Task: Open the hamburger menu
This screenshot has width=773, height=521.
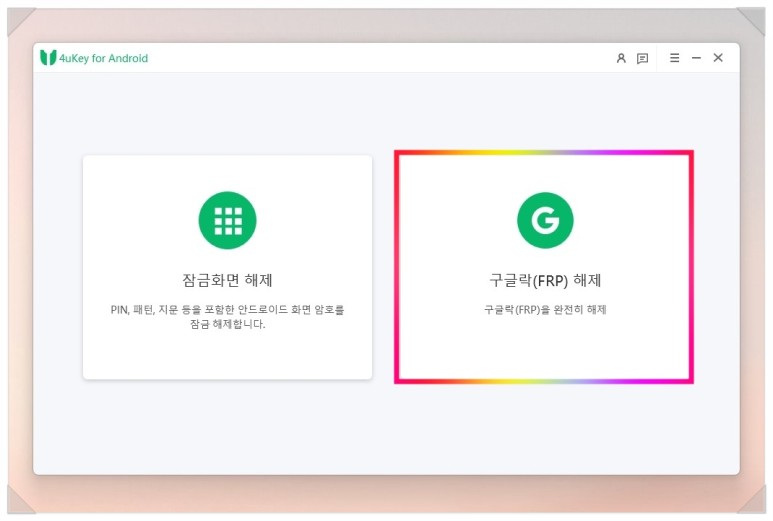Action: pyautogui.click(x=674, y=58)
